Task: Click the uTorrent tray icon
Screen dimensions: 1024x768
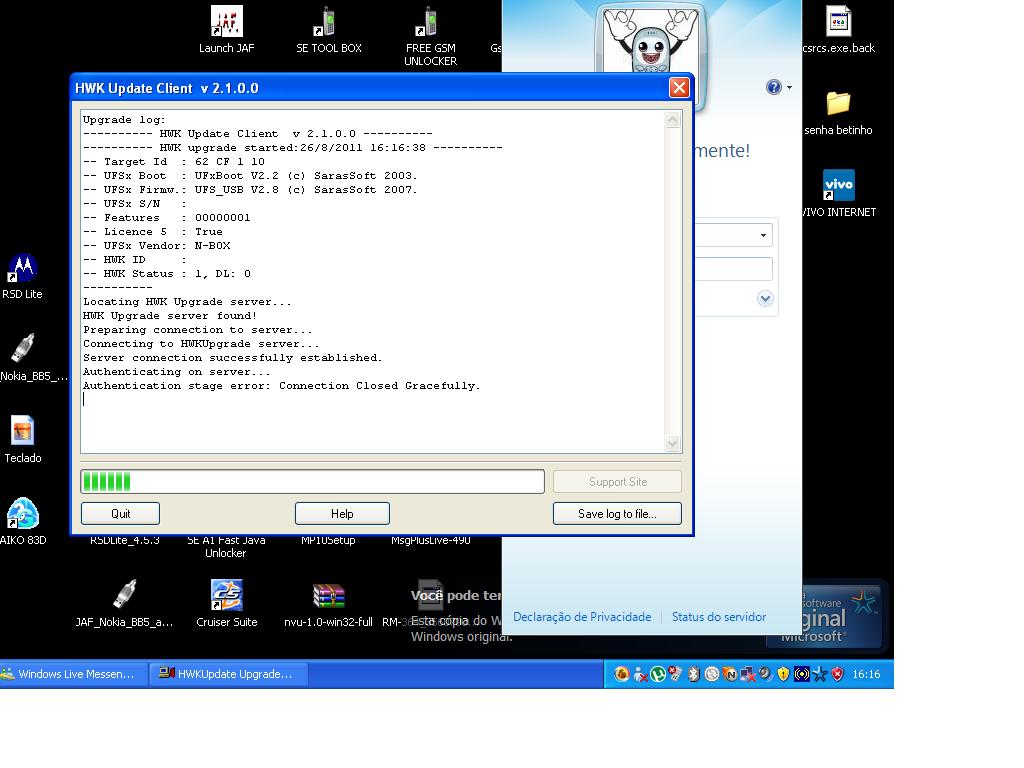Action: 658,674
